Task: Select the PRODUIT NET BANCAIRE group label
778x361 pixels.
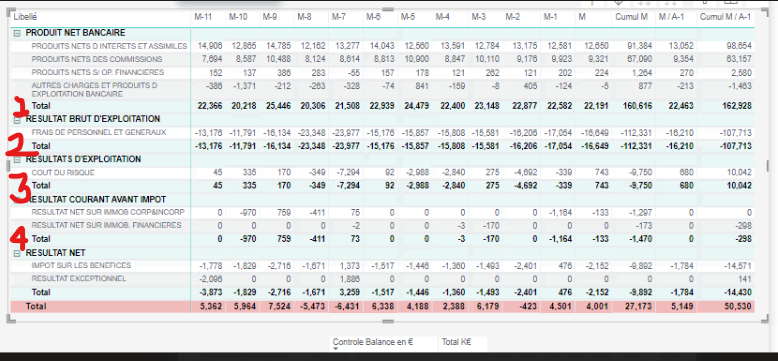Action: (x=75, y=33)
